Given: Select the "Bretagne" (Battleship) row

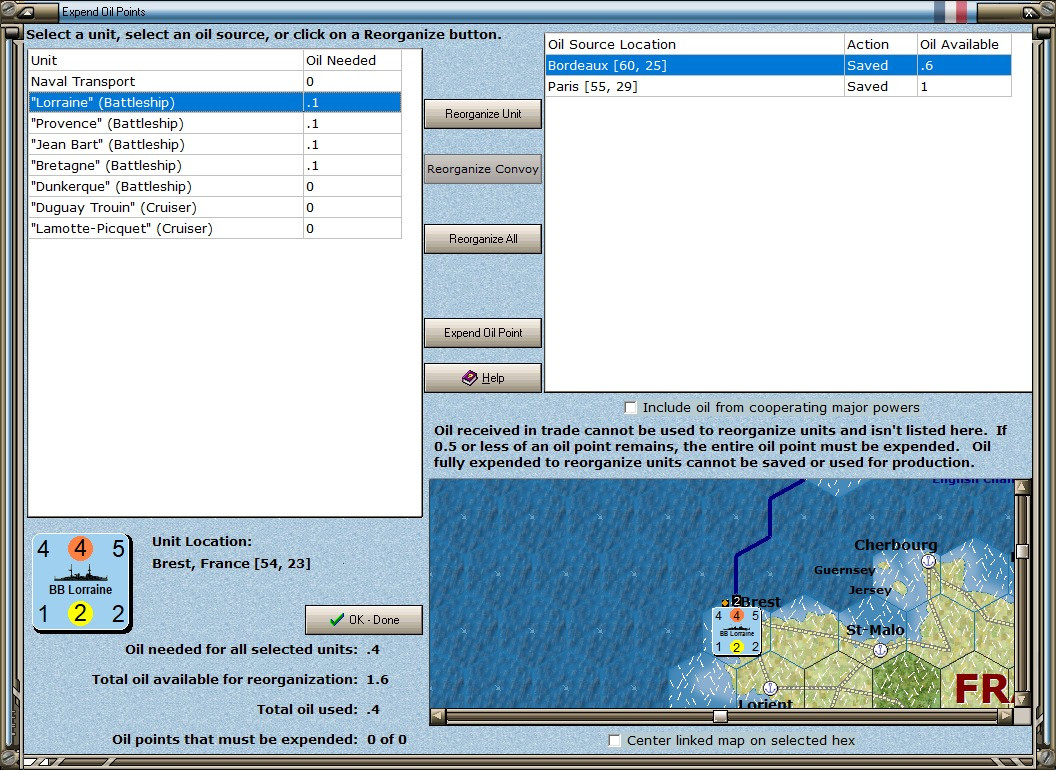Looking at the screenshot, I should (x=215, y=165).
